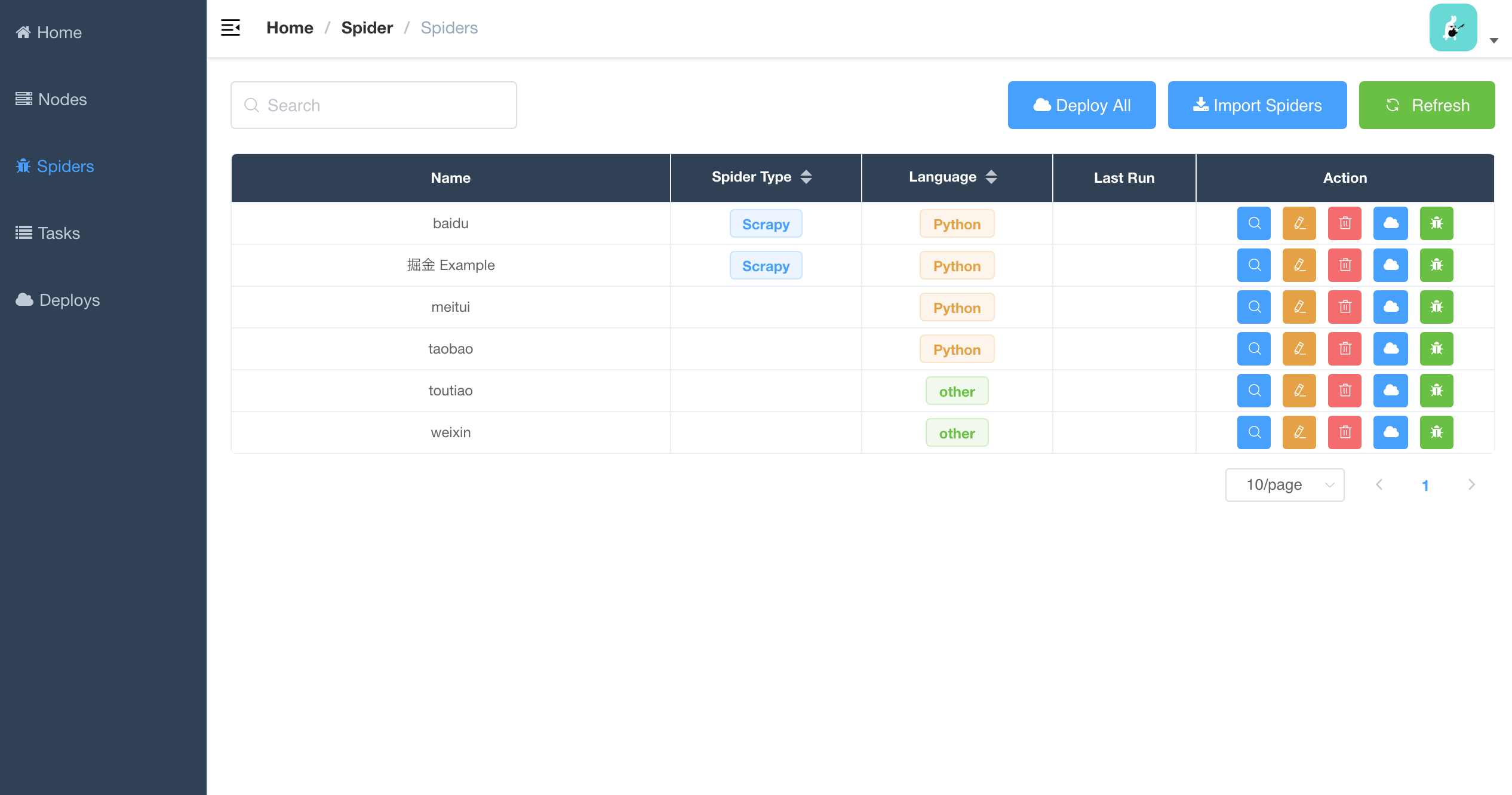Click the orange edit icon for meitui

click(x=1299, y=307)
